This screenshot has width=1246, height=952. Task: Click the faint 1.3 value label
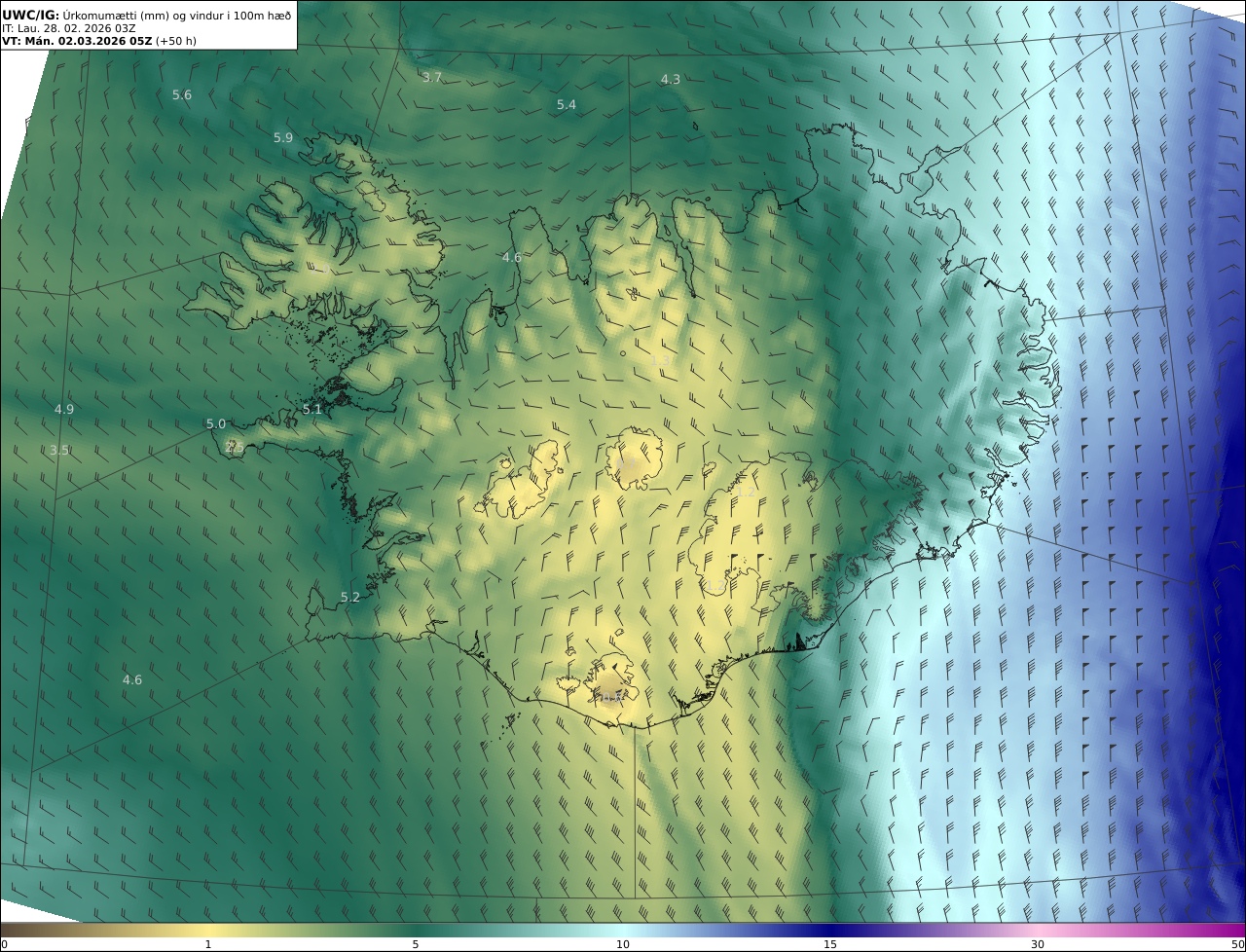pyautogui.click(x=660, y=360)
